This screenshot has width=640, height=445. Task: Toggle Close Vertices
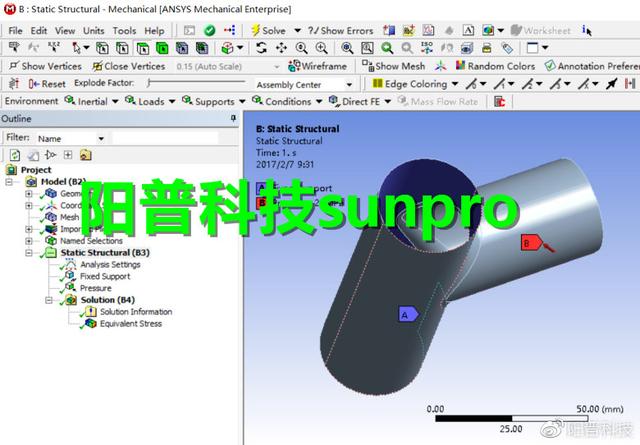[x=129, y=66]
